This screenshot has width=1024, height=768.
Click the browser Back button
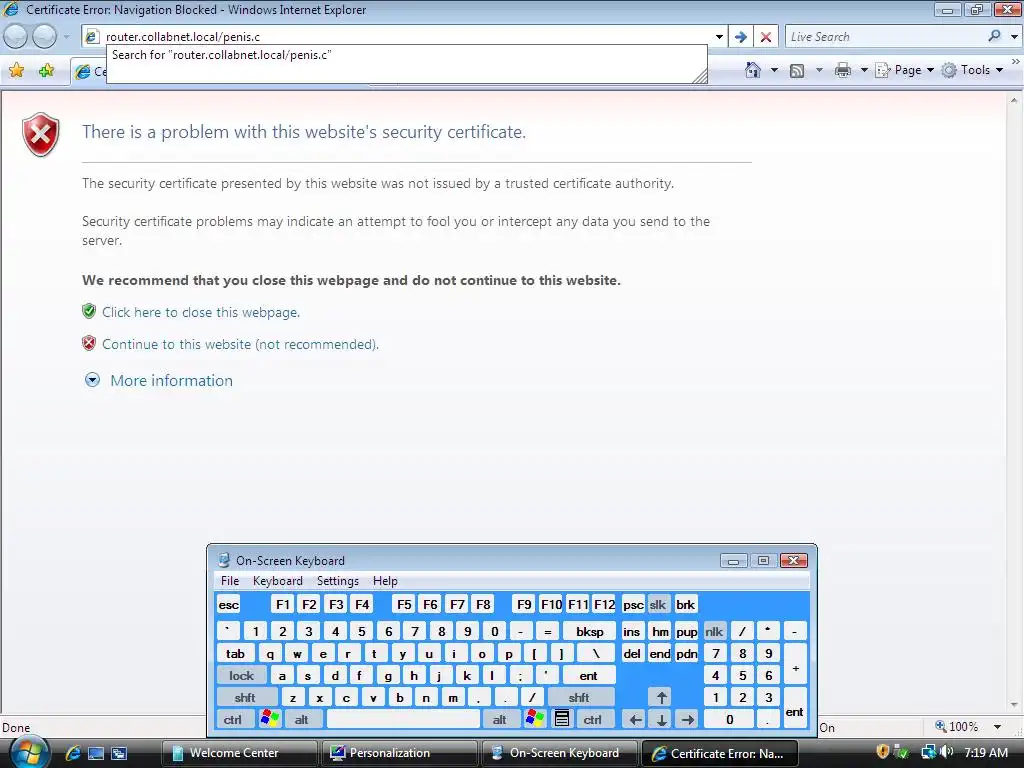16,37
